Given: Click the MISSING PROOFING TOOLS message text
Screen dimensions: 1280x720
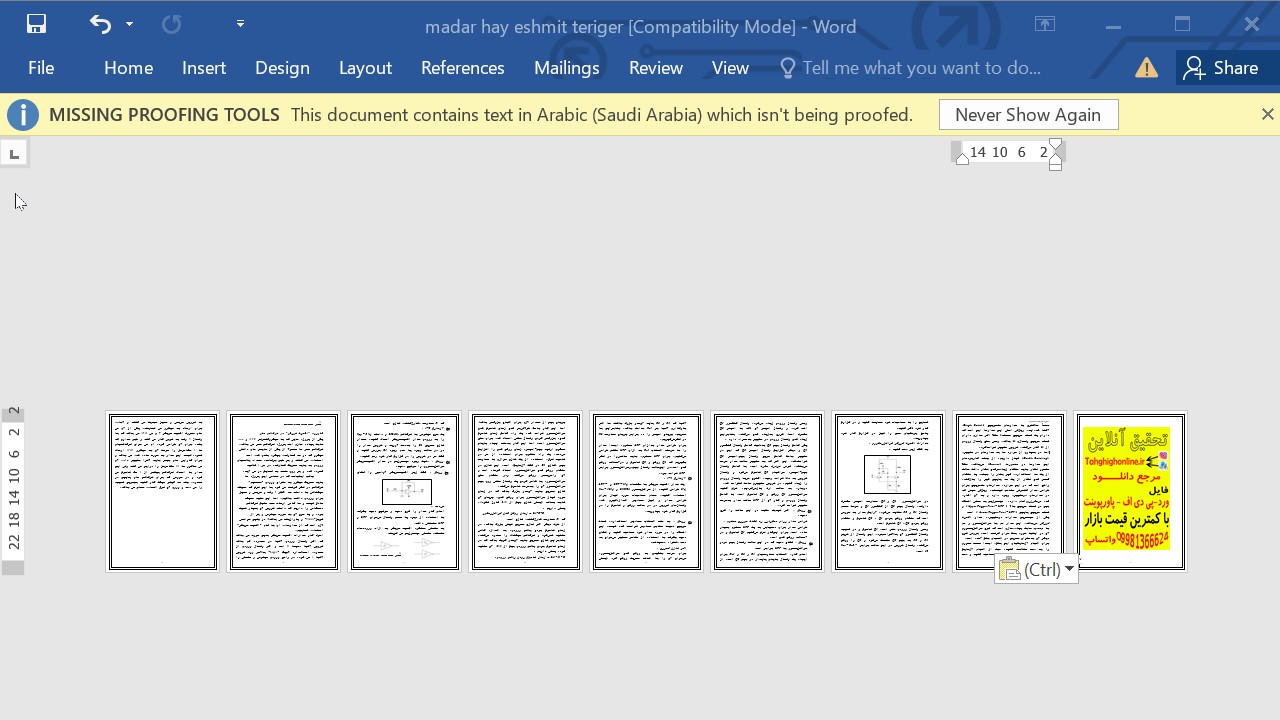Looking at the screenshot, I should (164, 115).
